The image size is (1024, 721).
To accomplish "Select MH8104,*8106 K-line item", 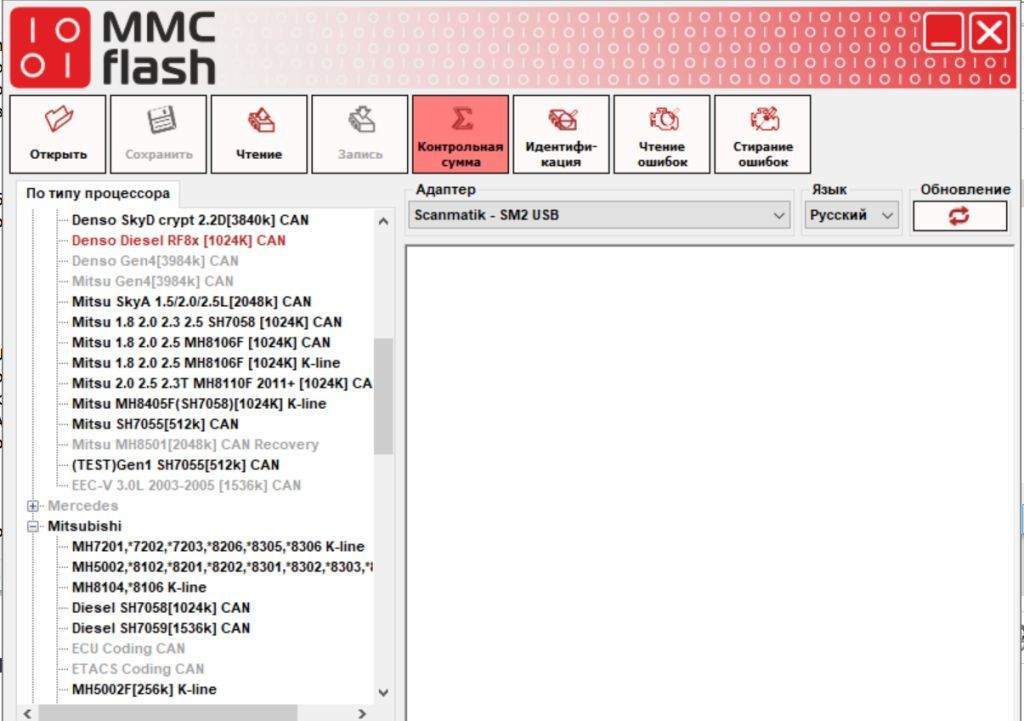I will click(139, 587).
